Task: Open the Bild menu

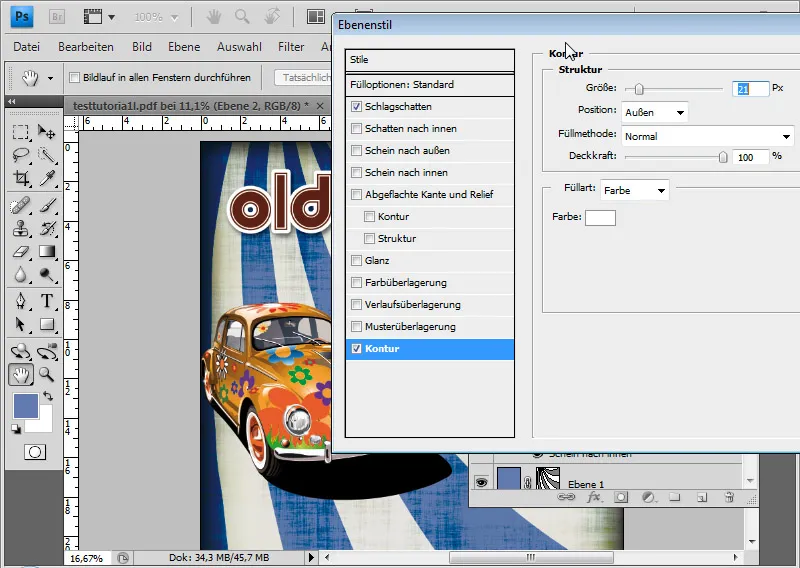Action: [x=142, y=47]
